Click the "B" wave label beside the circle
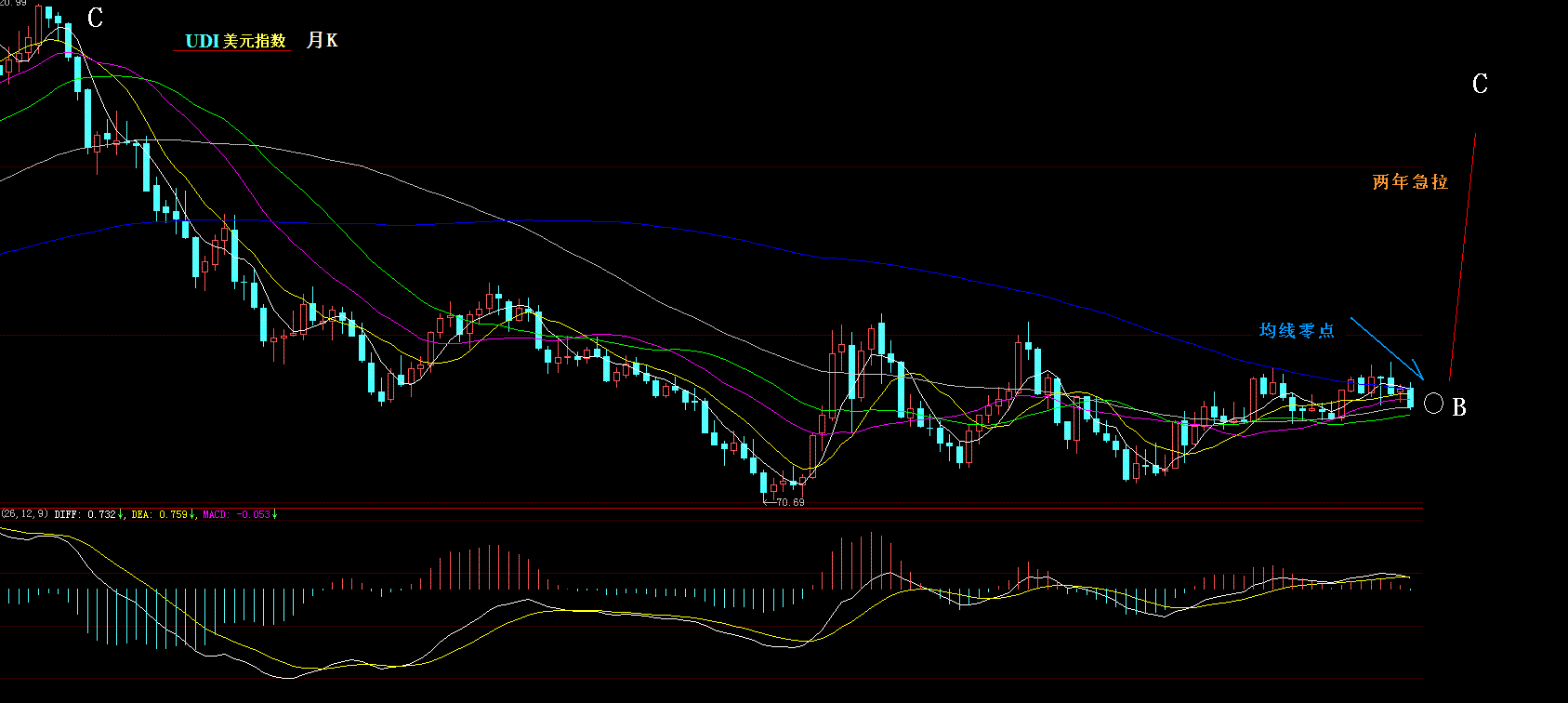This screenshot has width=1568, height=703. pos(1459,407)
